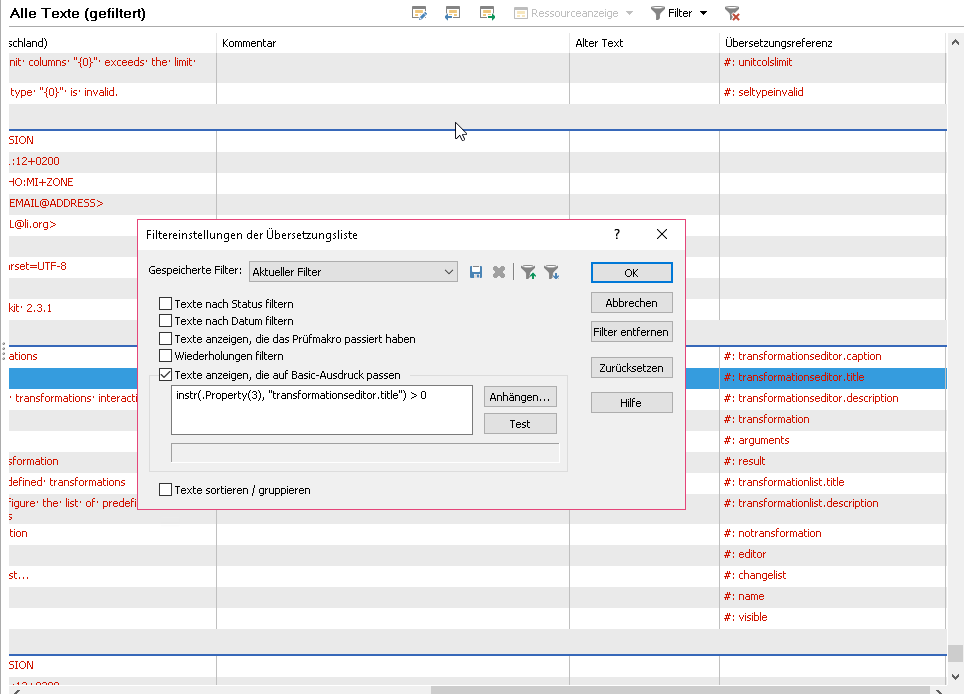Click the green-arrow translation export toolbar icon
Viewport: 967px width, 694px height.
[487, 12]
